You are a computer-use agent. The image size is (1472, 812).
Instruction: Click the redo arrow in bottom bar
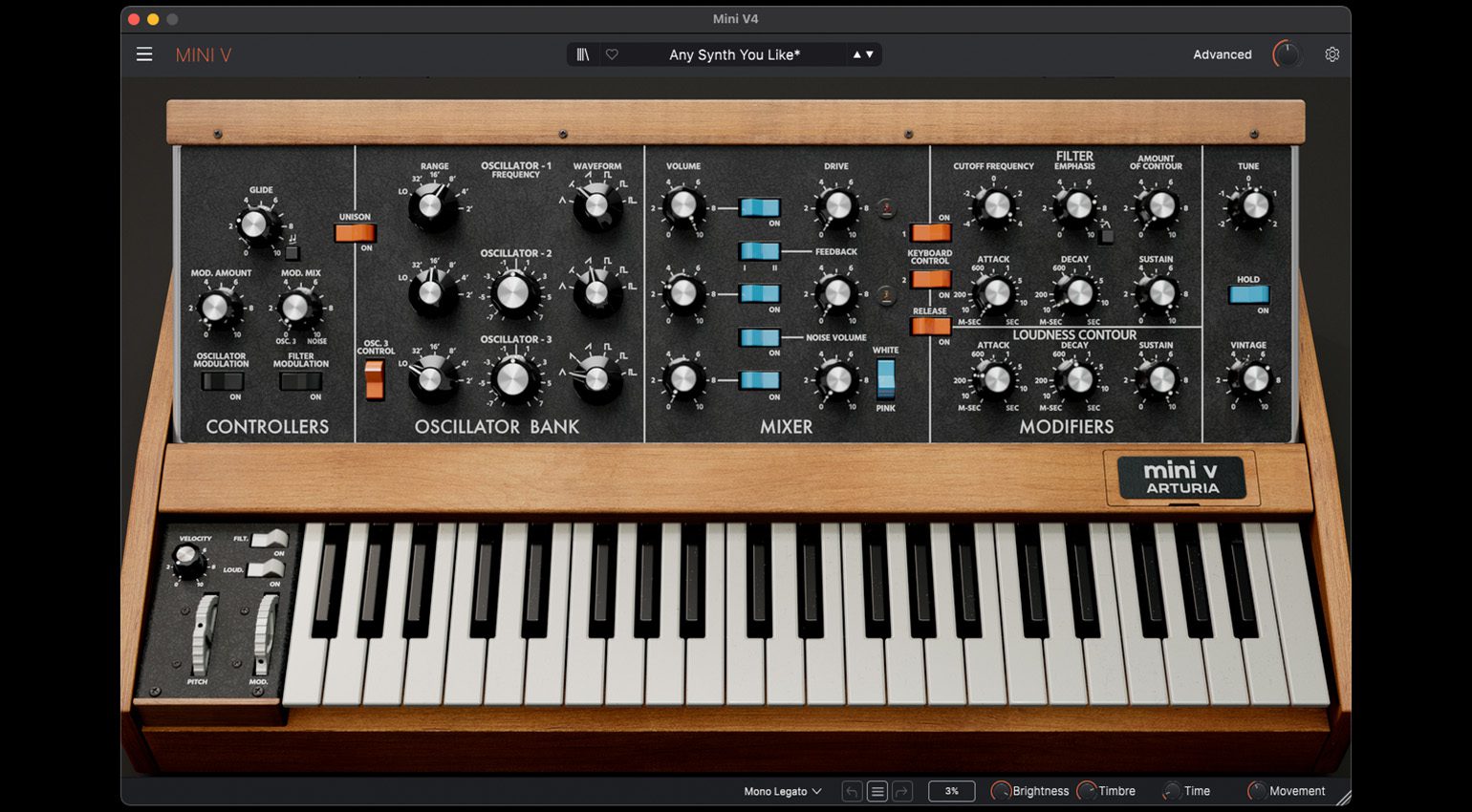coord(902,791)
